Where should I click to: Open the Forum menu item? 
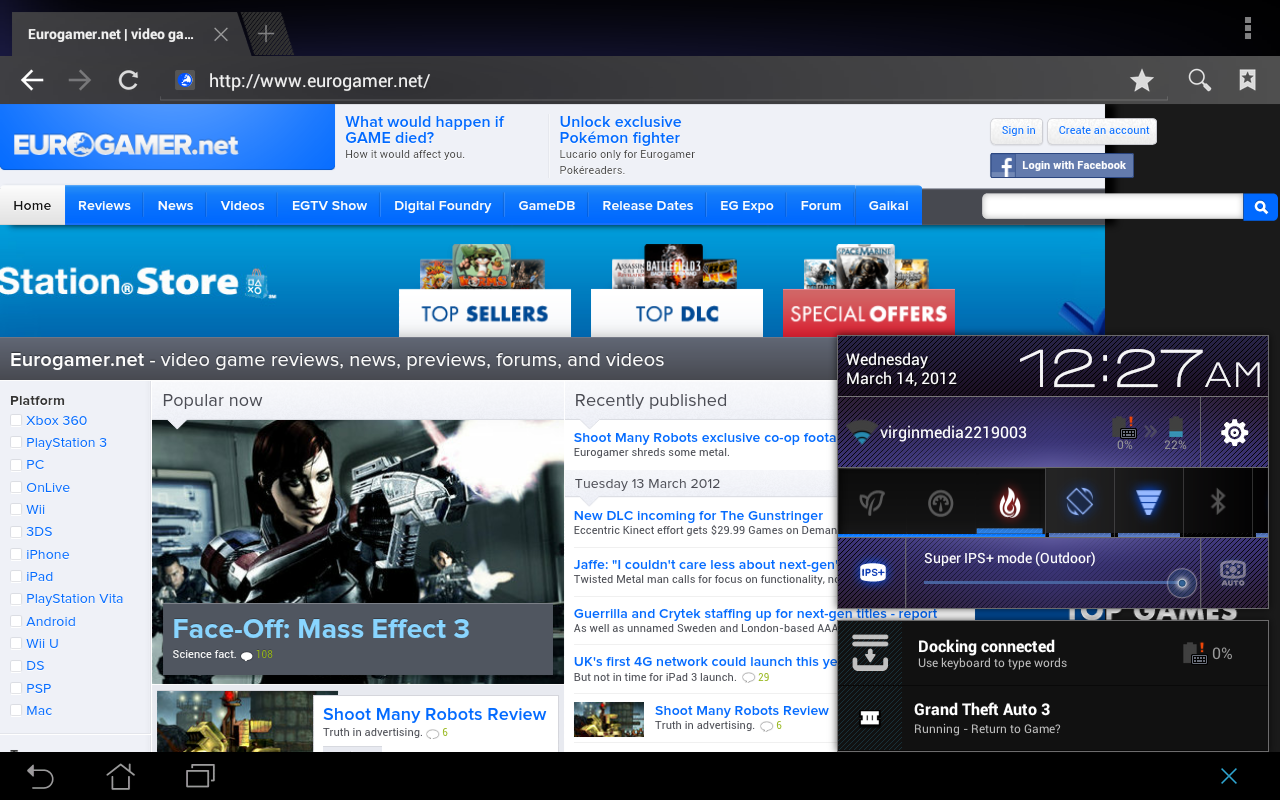(x=820, y=206)
